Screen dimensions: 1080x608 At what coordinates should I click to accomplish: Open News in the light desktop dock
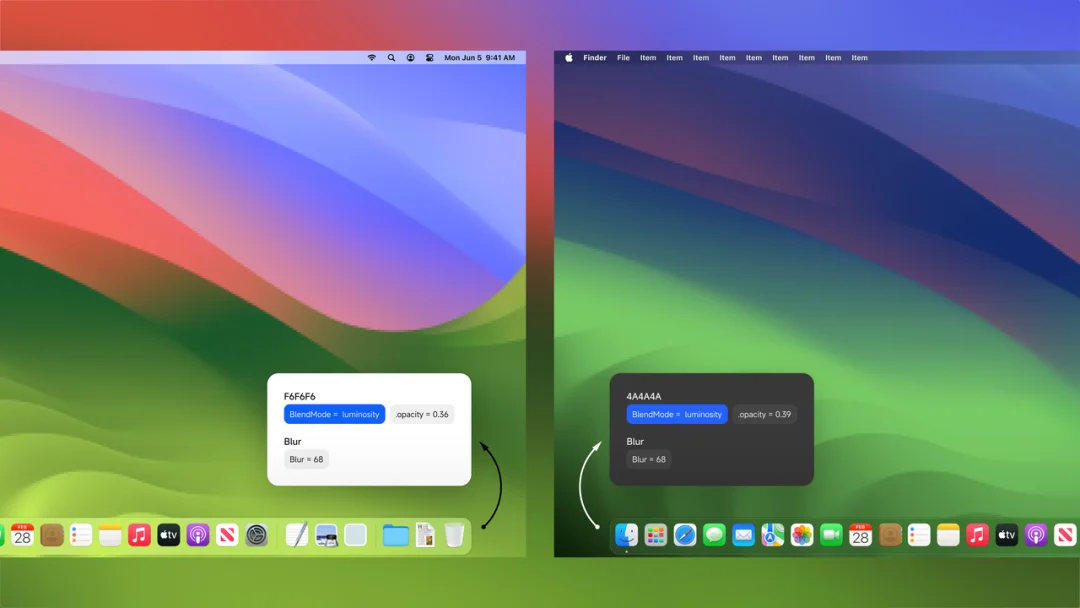click(x=227, y=535)
